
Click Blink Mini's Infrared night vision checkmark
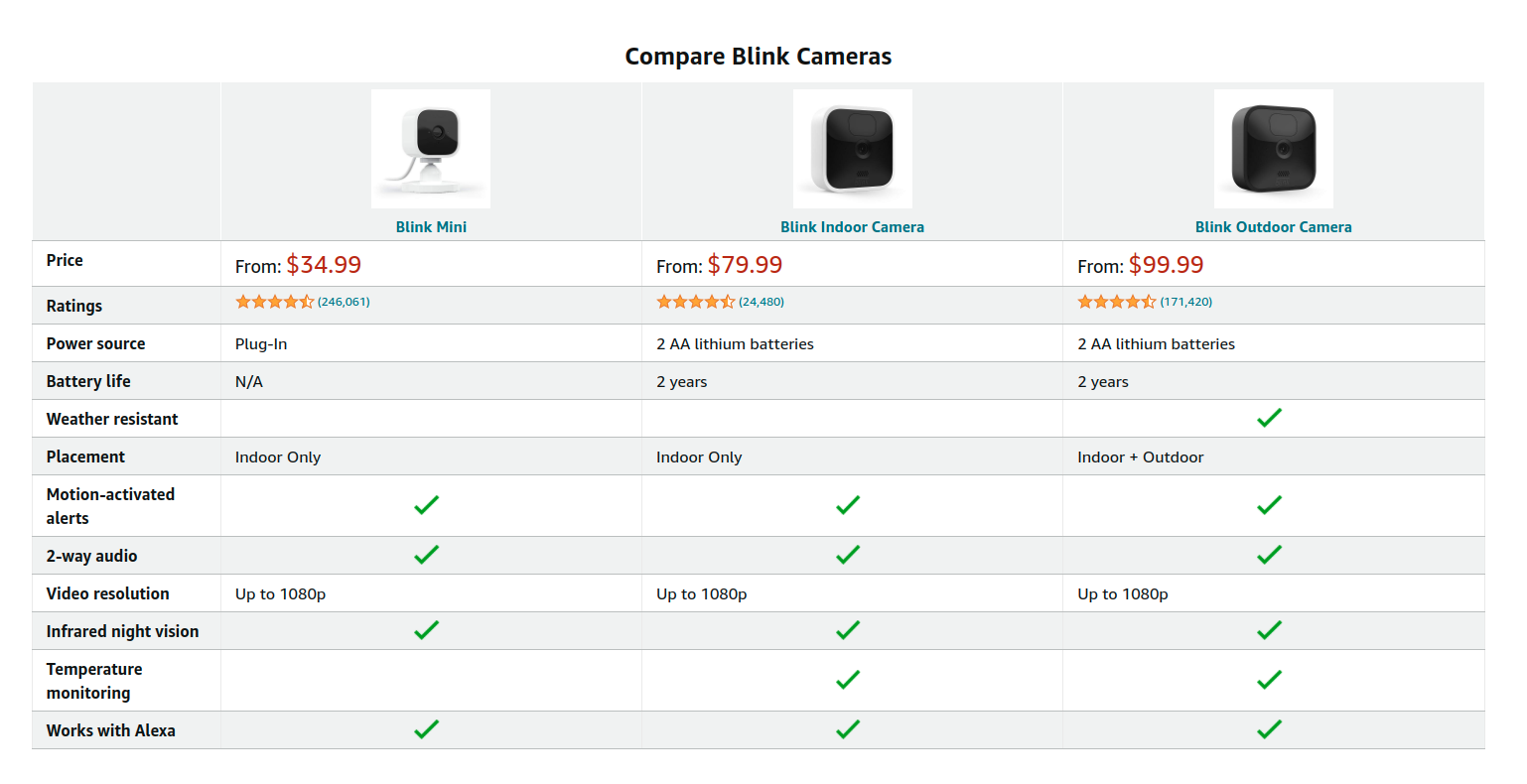(x=426, y=630)
